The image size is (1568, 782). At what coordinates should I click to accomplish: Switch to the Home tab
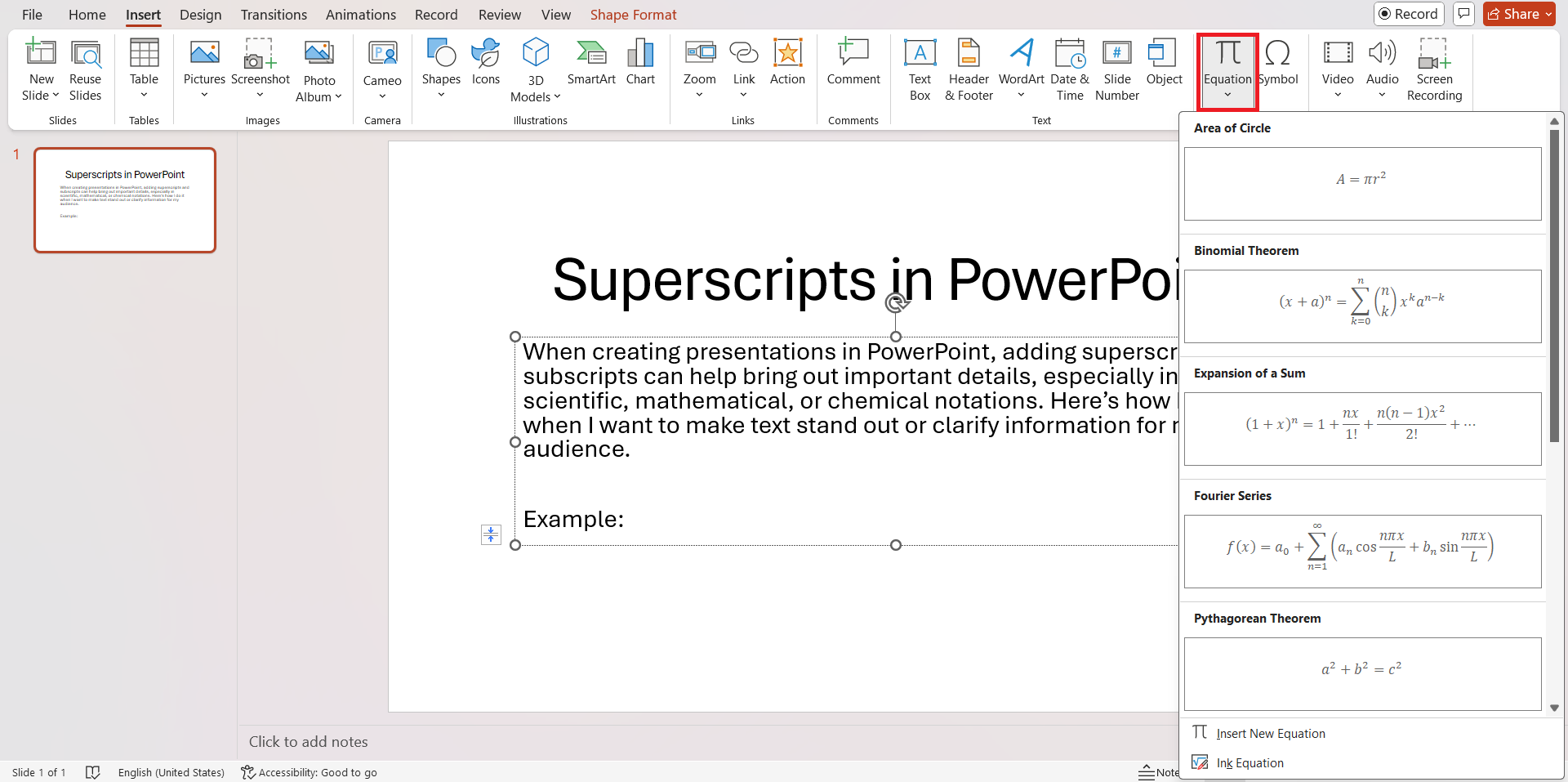point(87,15)
